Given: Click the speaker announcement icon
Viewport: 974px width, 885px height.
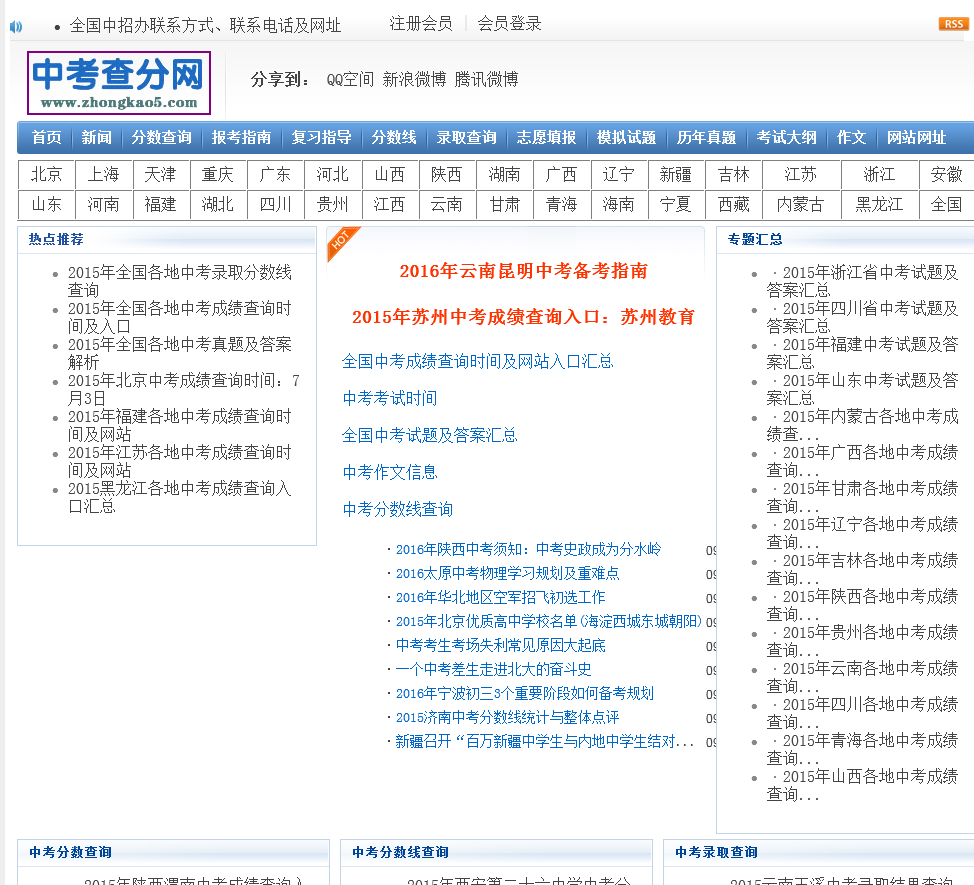Looking at the screenshot, I should 16,27.
